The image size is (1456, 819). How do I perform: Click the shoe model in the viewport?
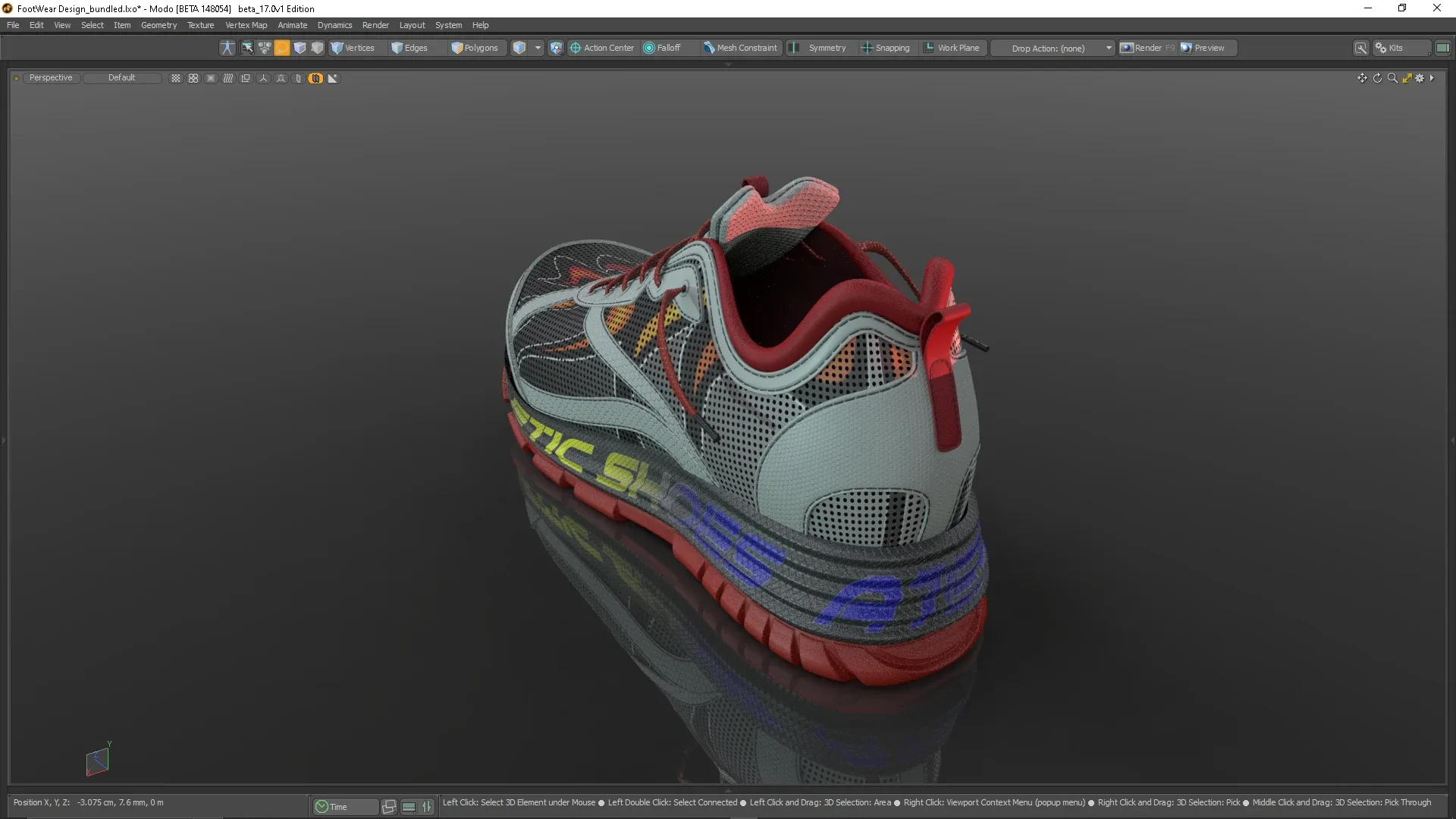click(747, 432)
